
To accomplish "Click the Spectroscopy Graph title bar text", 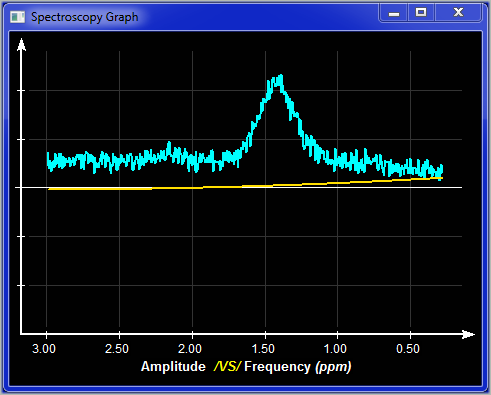I will [85, 17].
